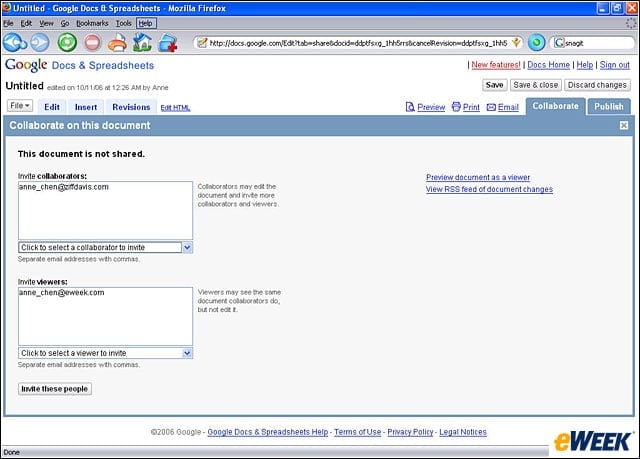
Task: Go to Home with the house icon
Action: coord(142,42)
